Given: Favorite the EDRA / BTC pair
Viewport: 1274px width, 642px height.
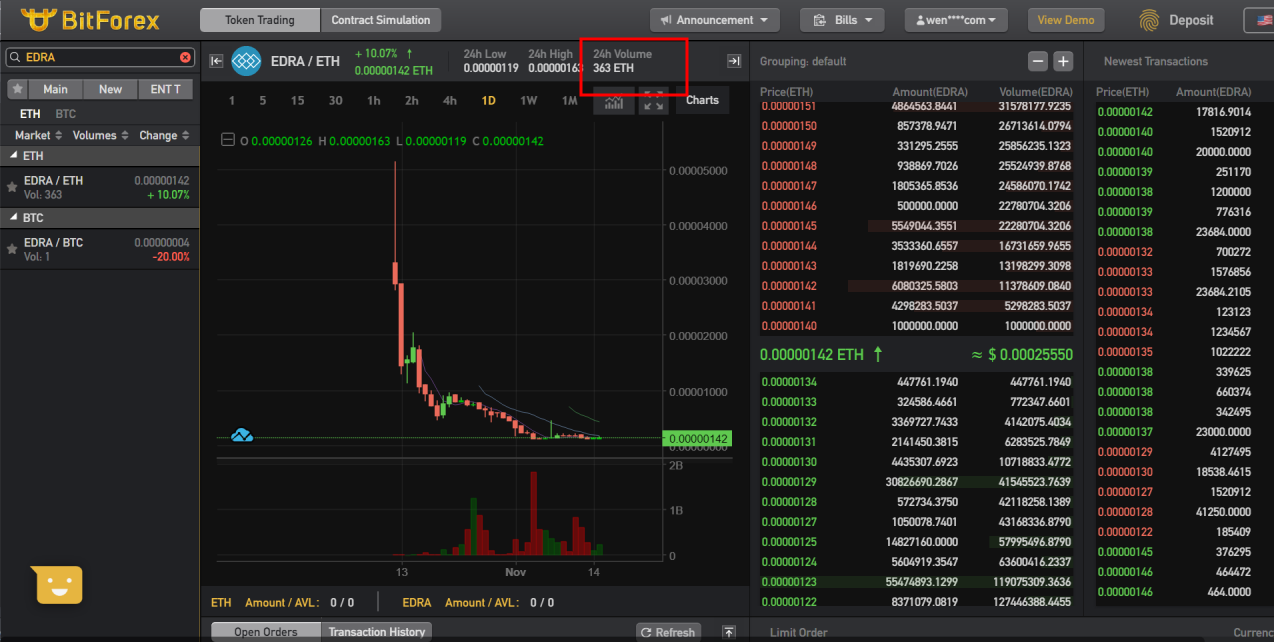Looking at the screenshot, I should click(12, 249).
